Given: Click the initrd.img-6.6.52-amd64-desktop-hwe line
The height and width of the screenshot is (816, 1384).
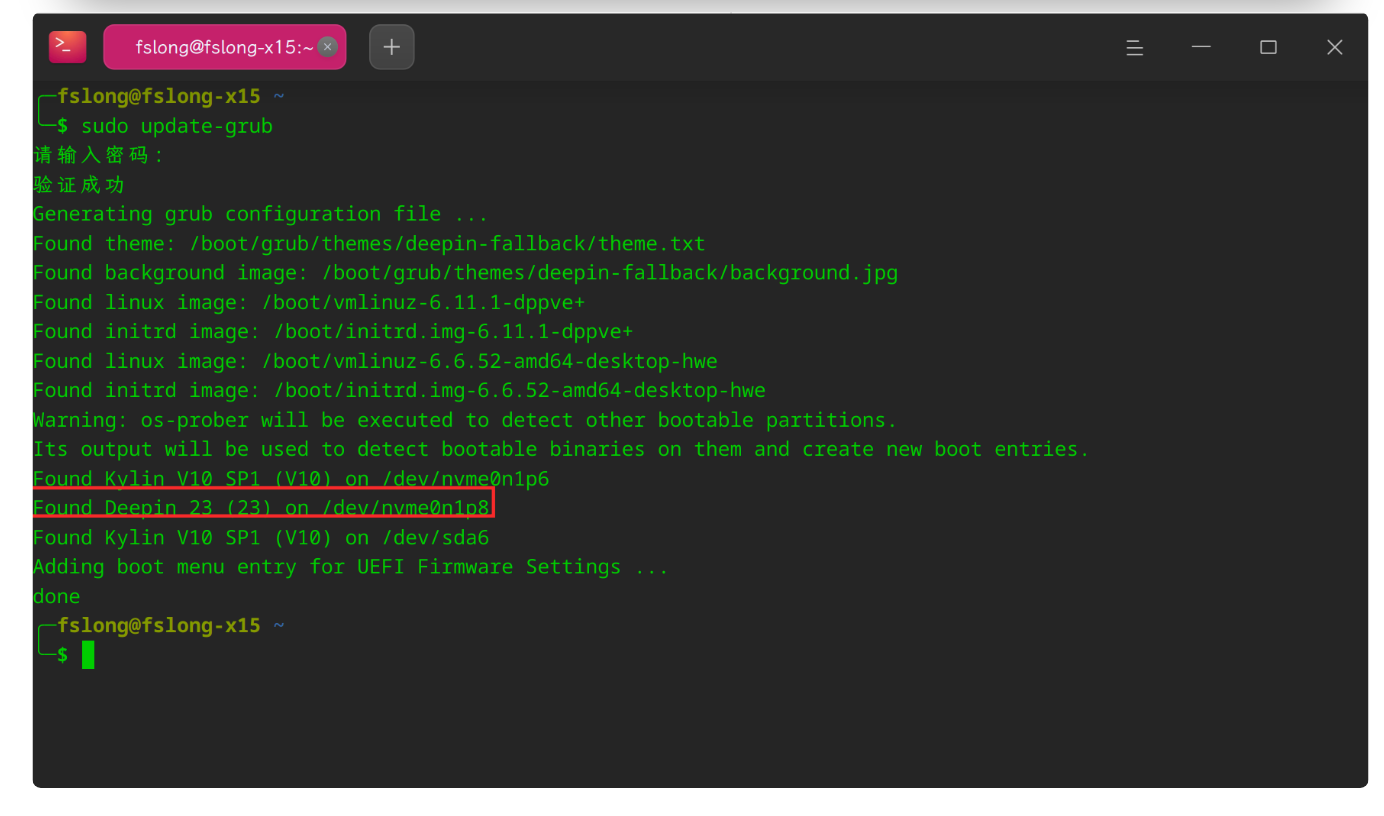Looking at the screenshot, I should 398,391.
